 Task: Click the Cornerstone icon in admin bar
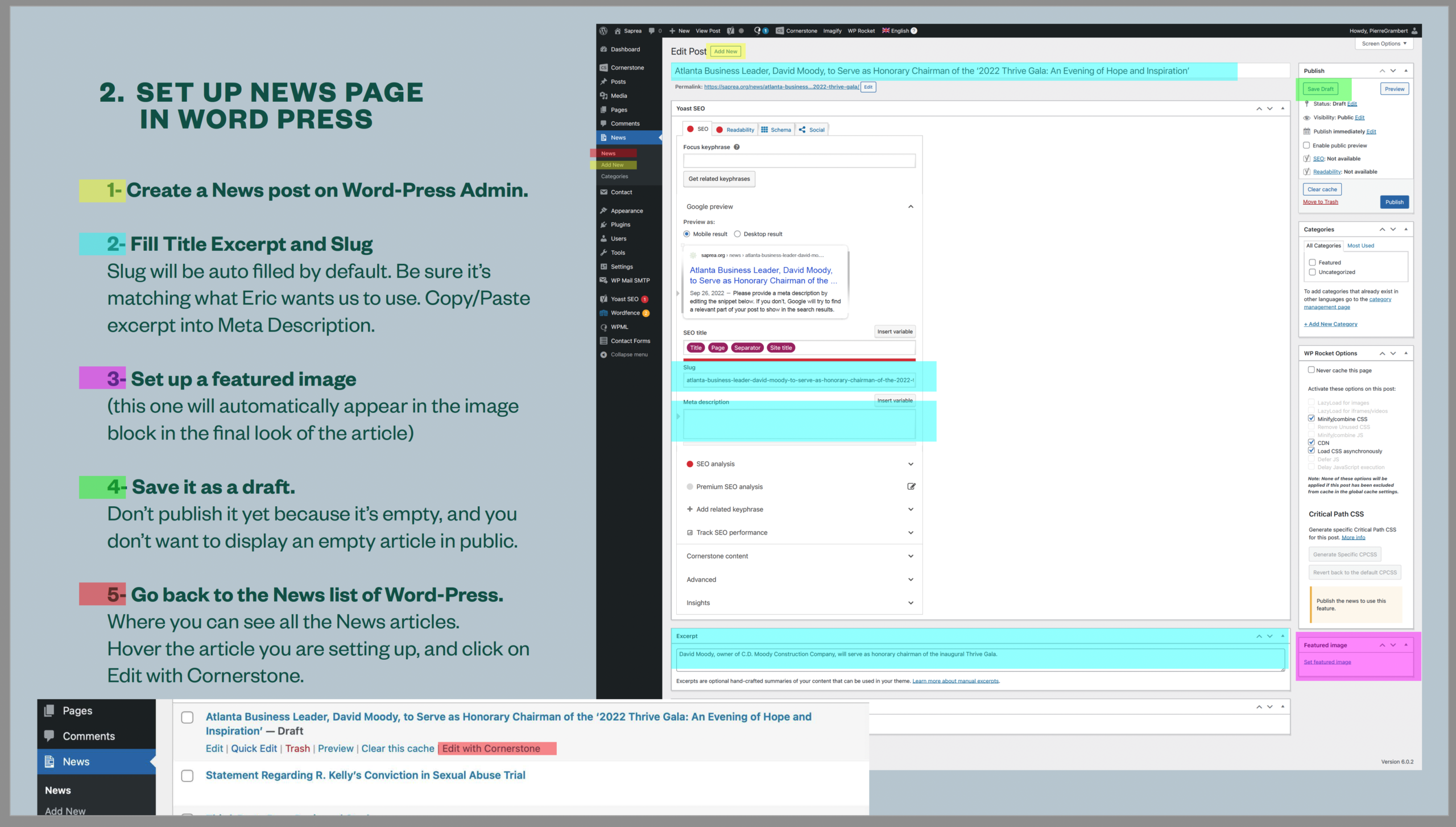(x=780, y=31)
